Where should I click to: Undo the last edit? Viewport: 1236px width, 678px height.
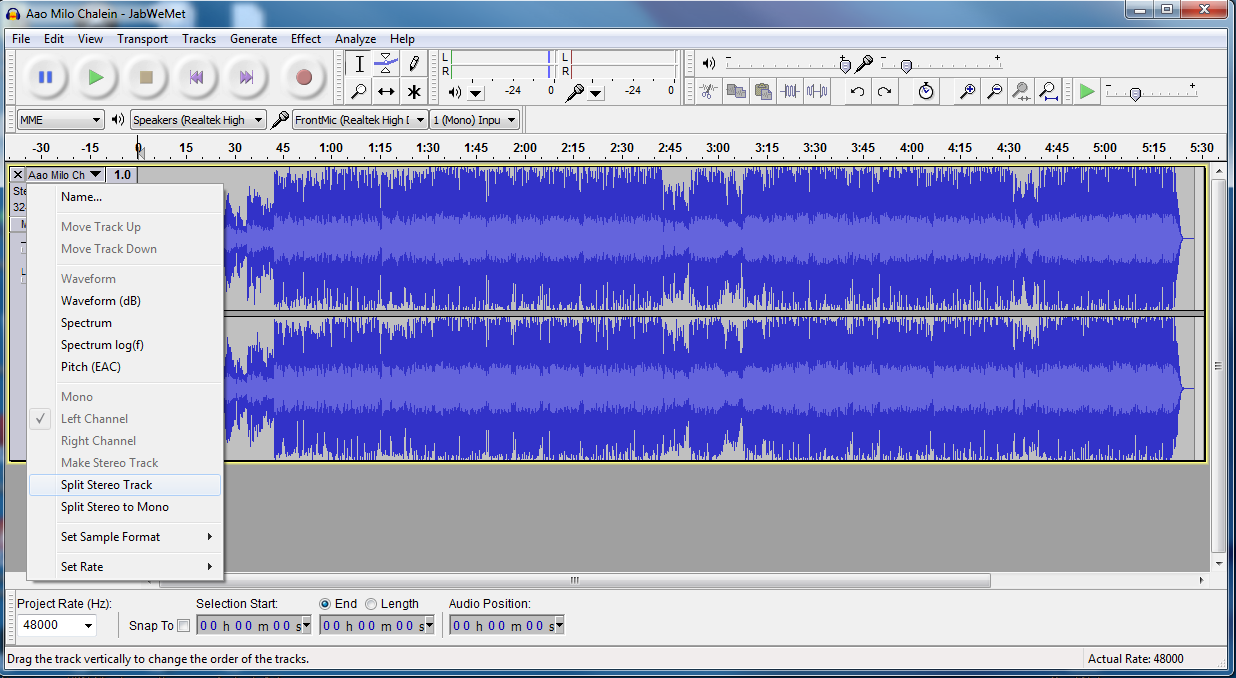pos(857,91)
